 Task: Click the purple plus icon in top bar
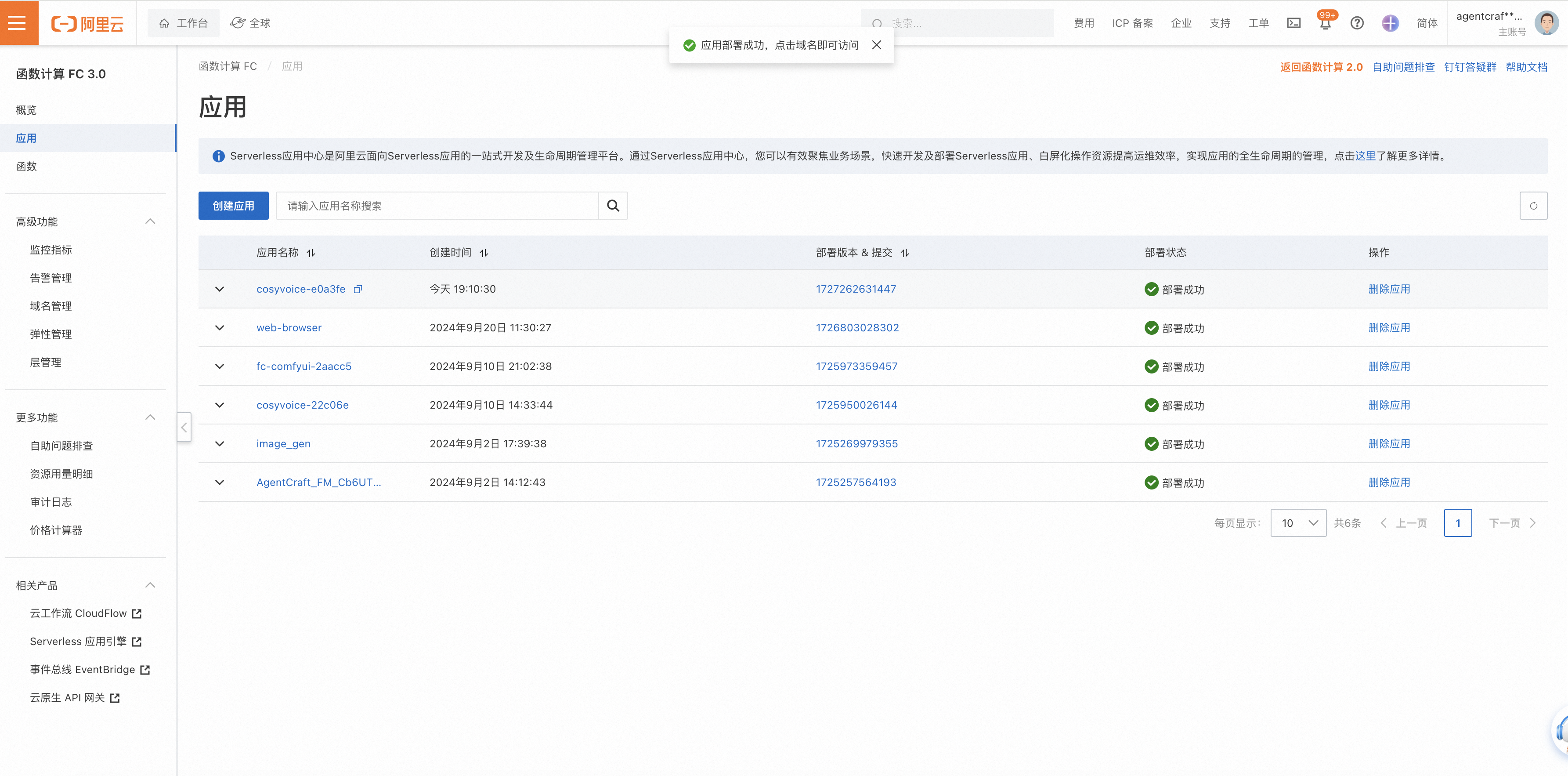(1390, 23)
